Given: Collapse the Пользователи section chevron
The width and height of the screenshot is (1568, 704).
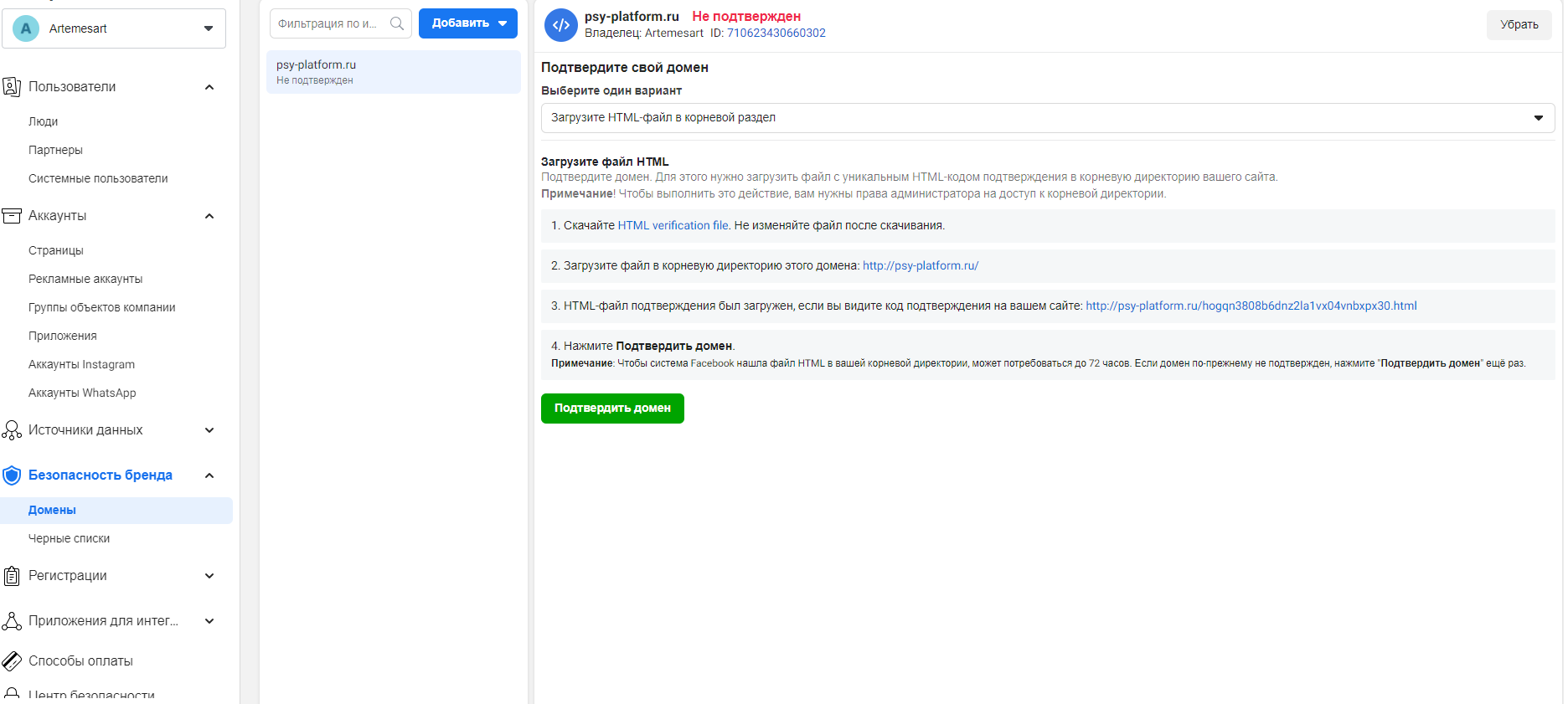Looking at the screenshot, I should [x=209, y=87].
